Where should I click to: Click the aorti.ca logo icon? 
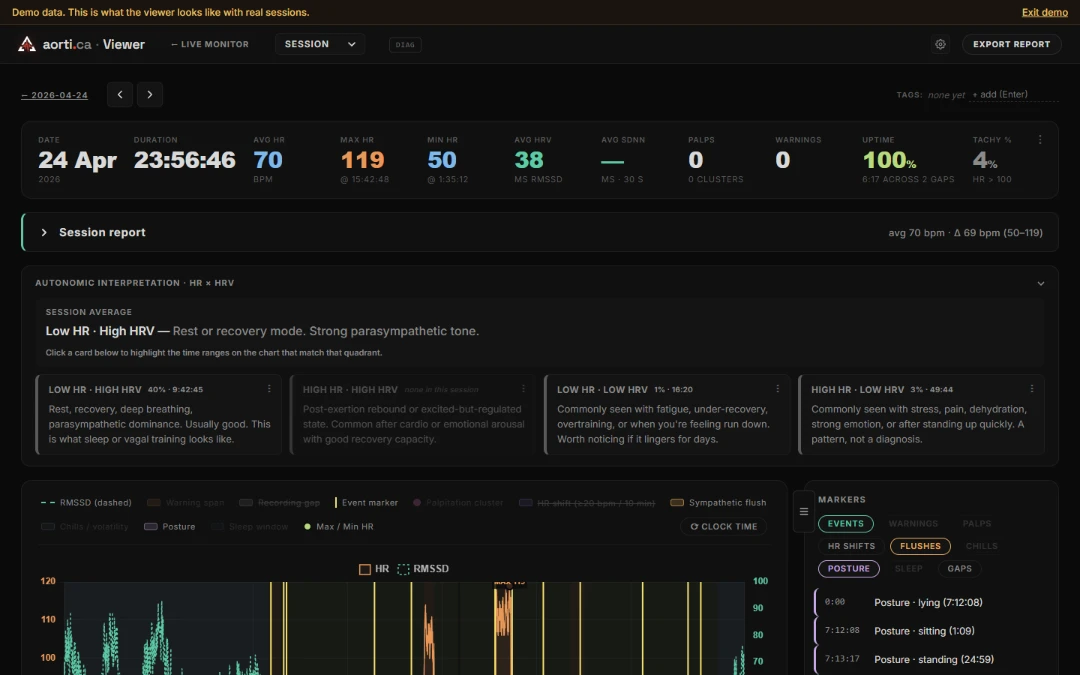click(x=27, y=44)
